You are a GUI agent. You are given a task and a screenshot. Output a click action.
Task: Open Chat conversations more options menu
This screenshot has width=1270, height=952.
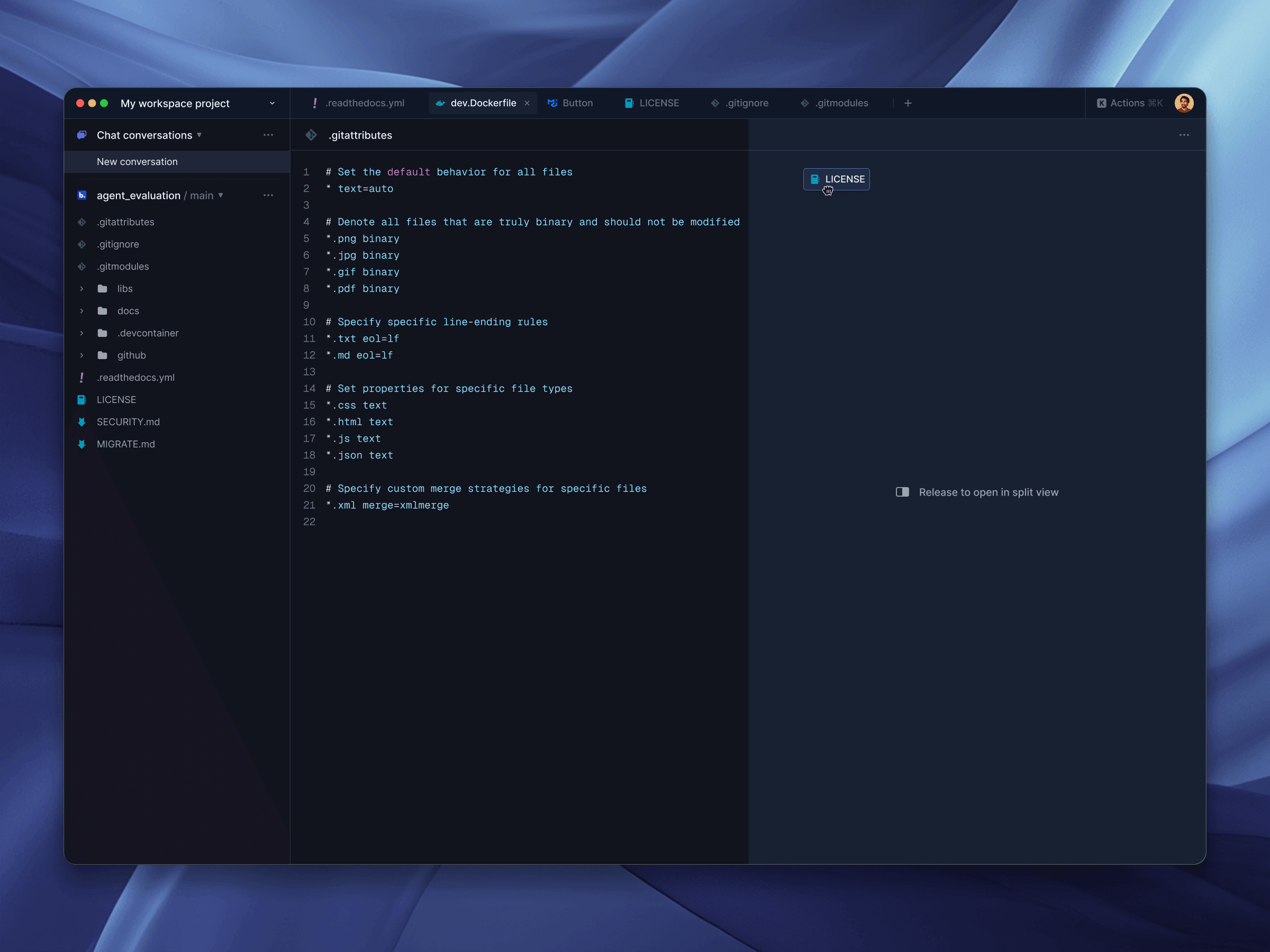click(268, 135)
